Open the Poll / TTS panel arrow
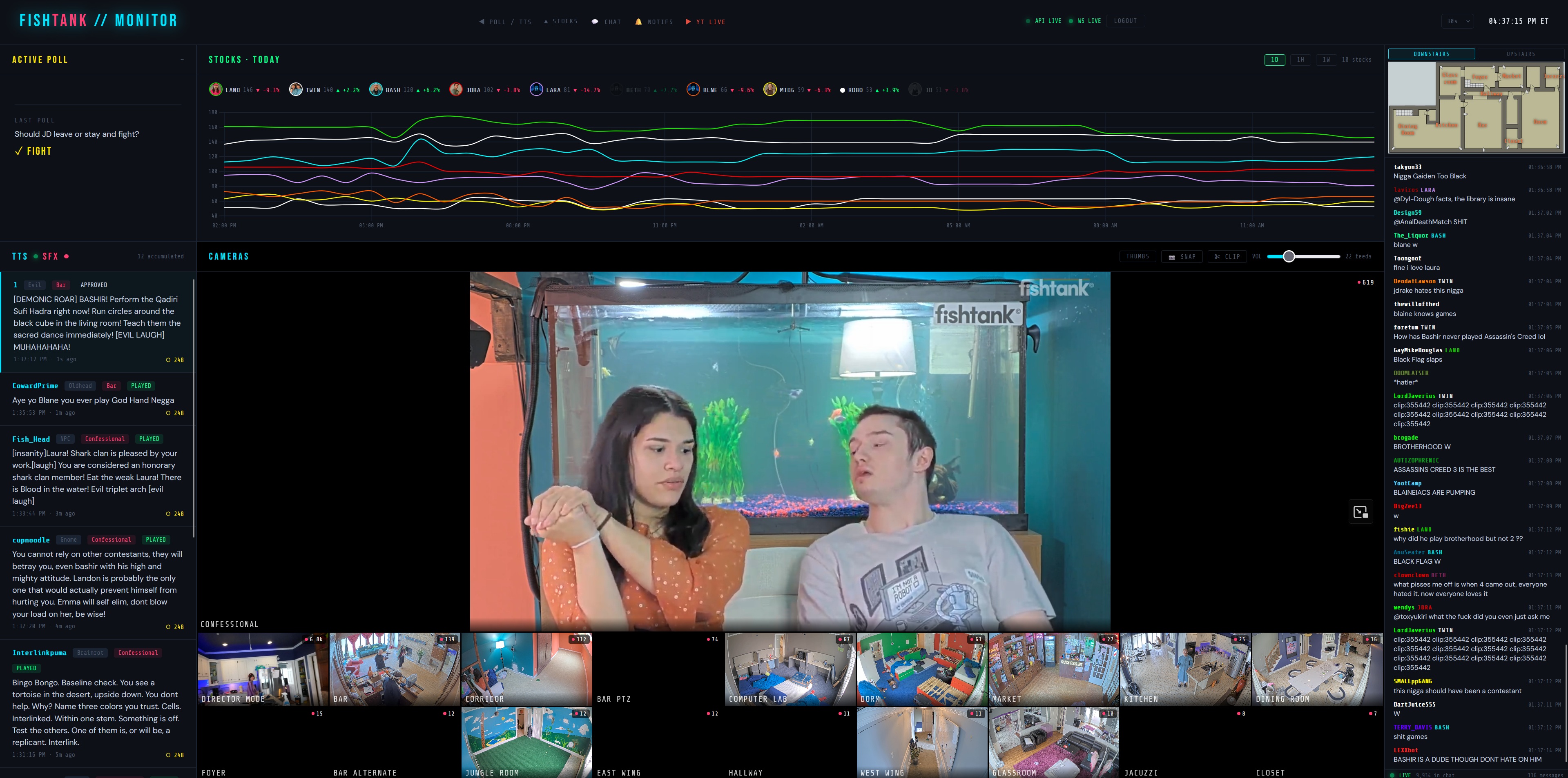This screenshot has height=778, width=1568. [482, 22]
